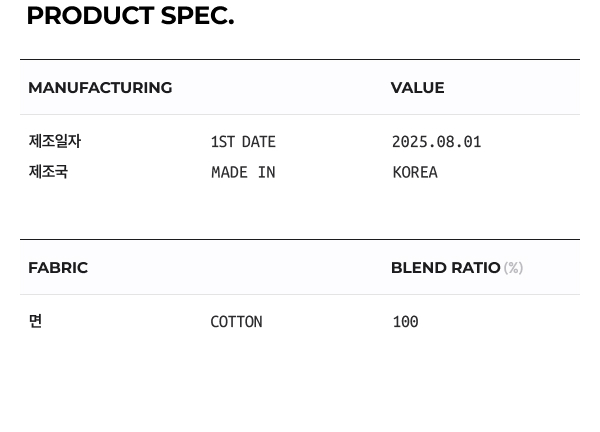The width and height of the screenshot is (600, 432).
Task: Click the dark line above FABRIC header
Action: 300,240
